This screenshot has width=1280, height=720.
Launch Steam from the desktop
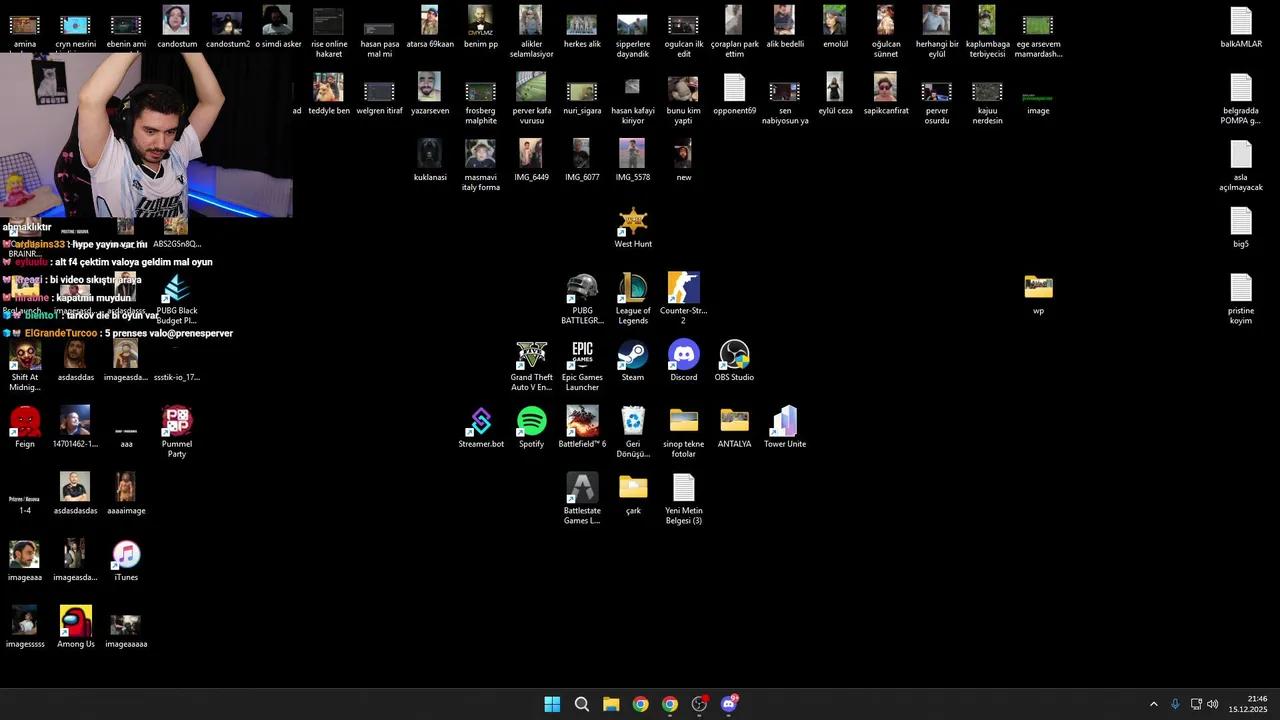[632, 356]
